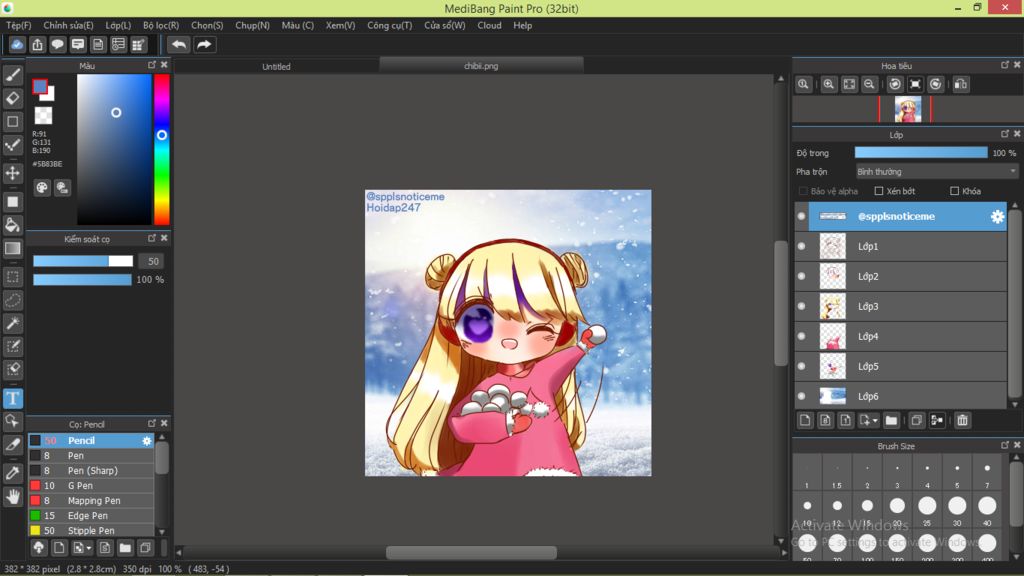Adjust the brush size slider
Viewport: 1024px width, 576px height.
(83, 261)
